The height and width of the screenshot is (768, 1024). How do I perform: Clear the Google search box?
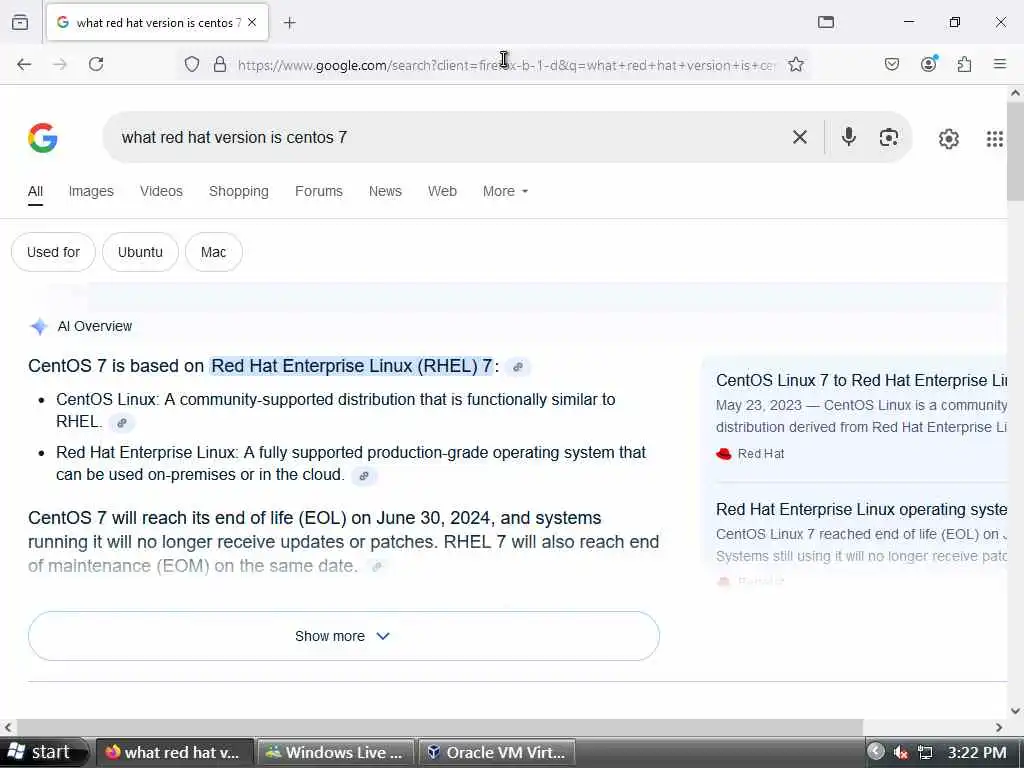pyautogui.click(x=800, y=137)
